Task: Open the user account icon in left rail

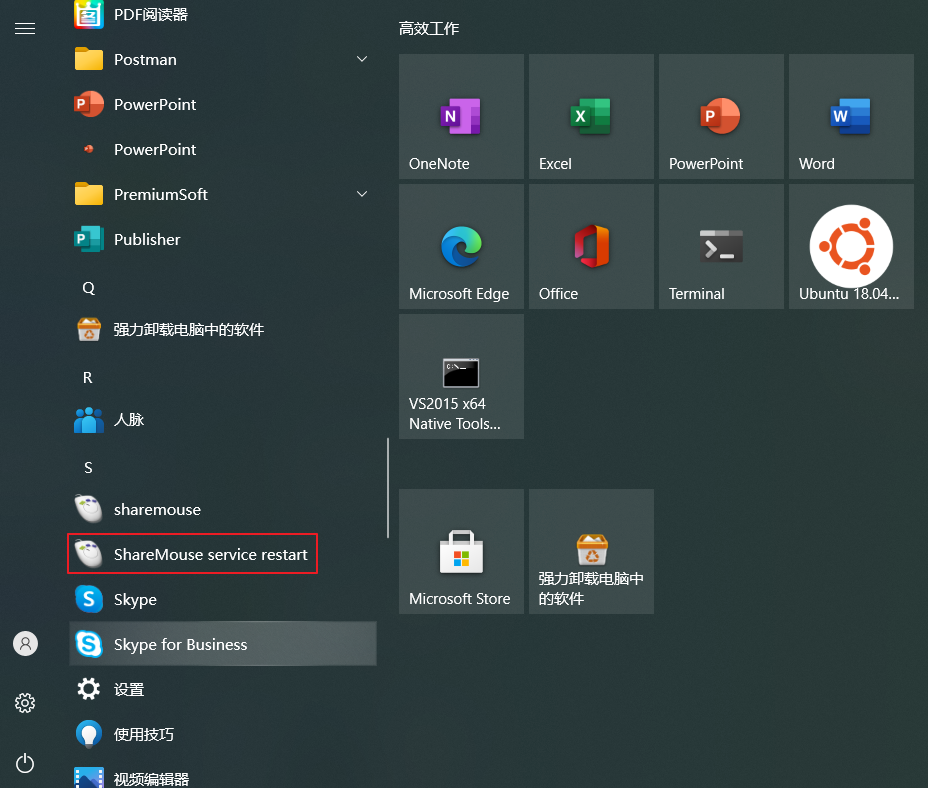Action: coord(25,644)
